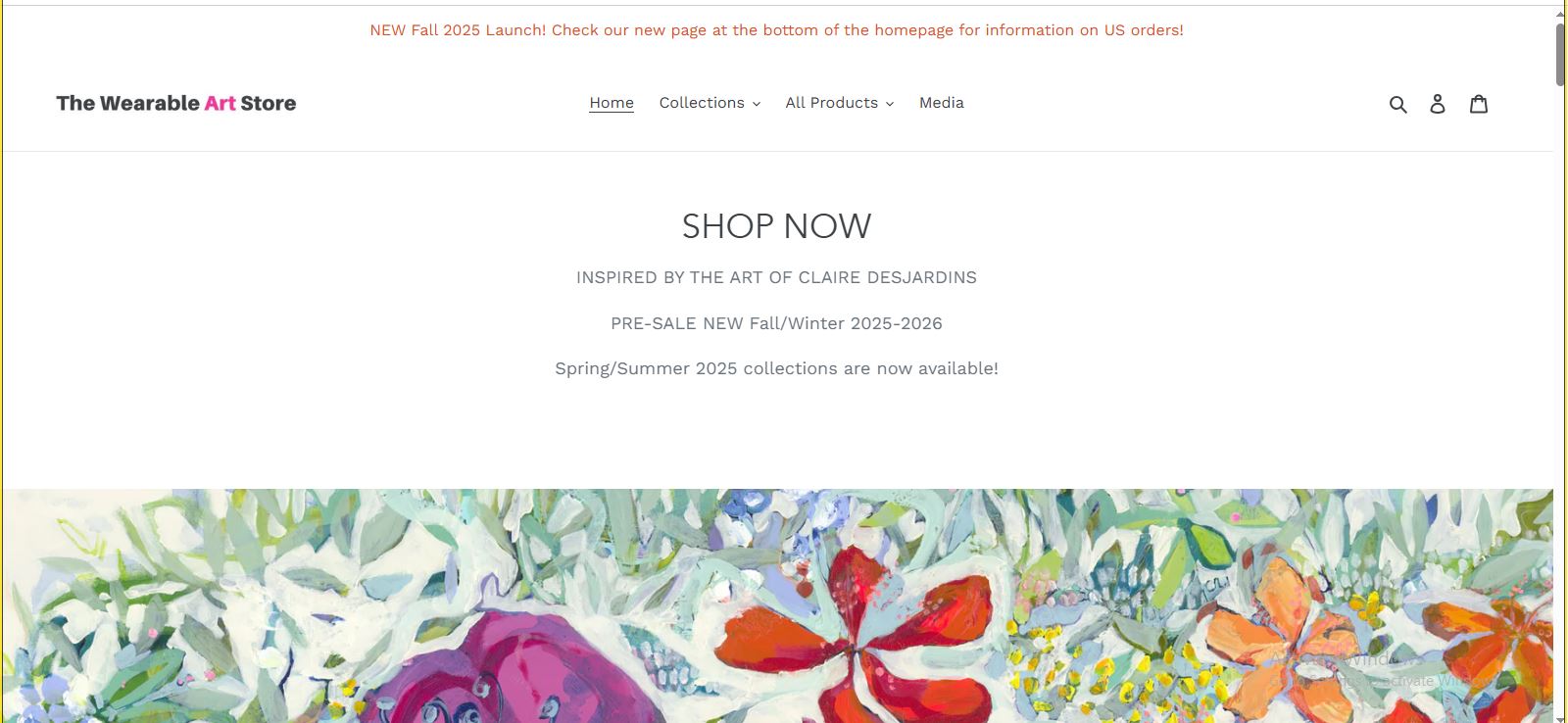Click the Fall 2025 Launch announcement banner
This screenshot has width=1568, height=723.
pyautogui.click(x=777, y=30)
